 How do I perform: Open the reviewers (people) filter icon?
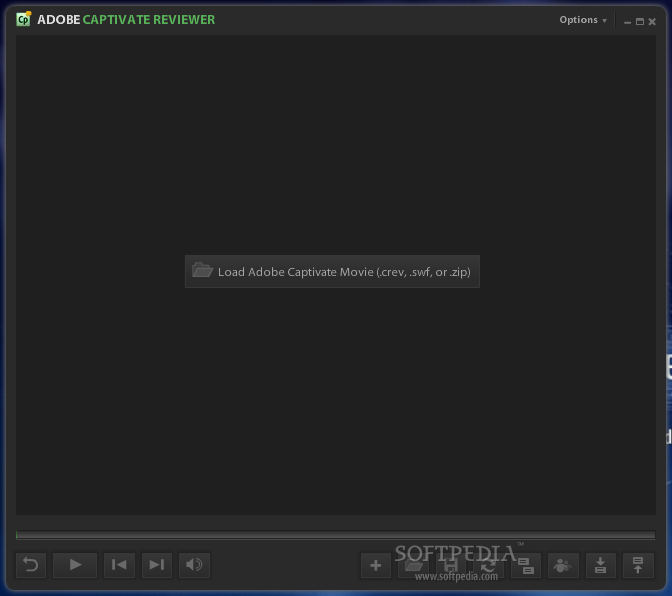[x=563, y=565]
